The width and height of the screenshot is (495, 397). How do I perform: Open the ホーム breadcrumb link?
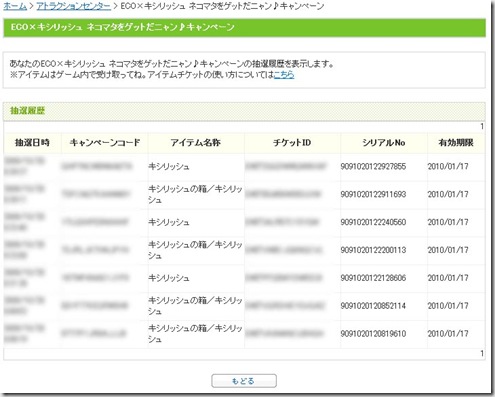tap(15, 6)
